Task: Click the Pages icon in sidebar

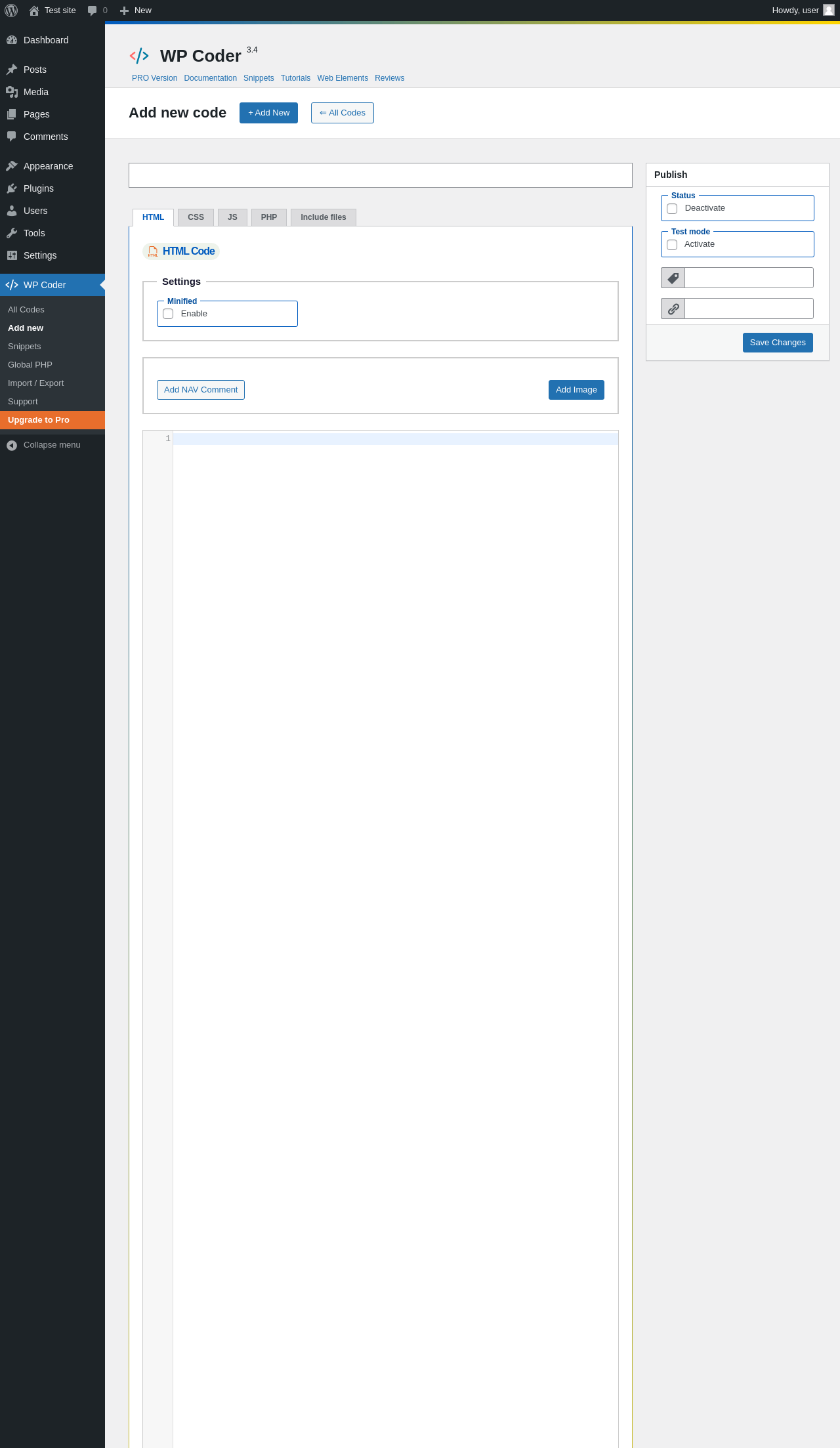Action: [12, 114]
